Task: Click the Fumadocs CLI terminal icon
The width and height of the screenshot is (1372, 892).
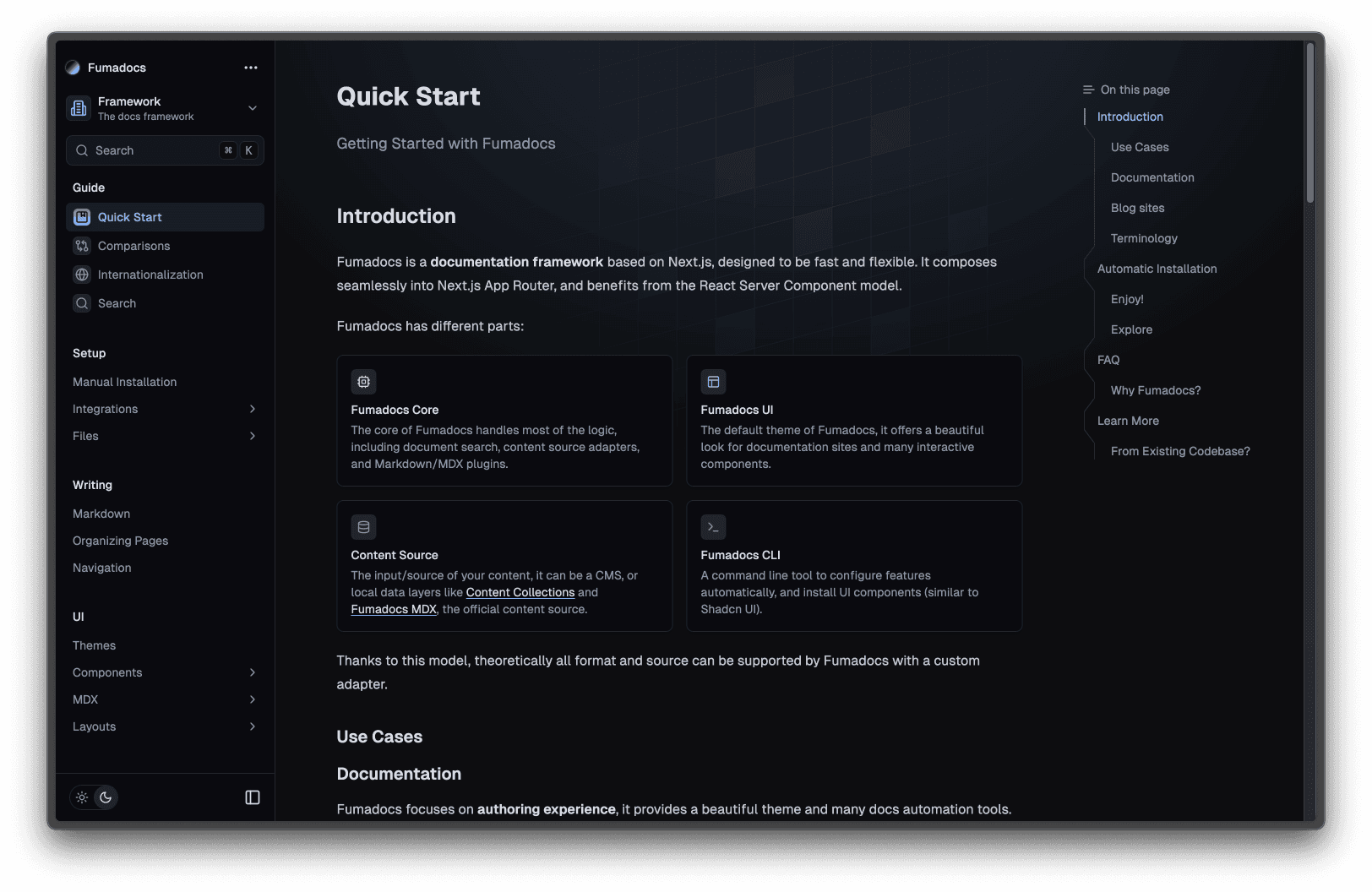Action: click(x=713, y=527)
